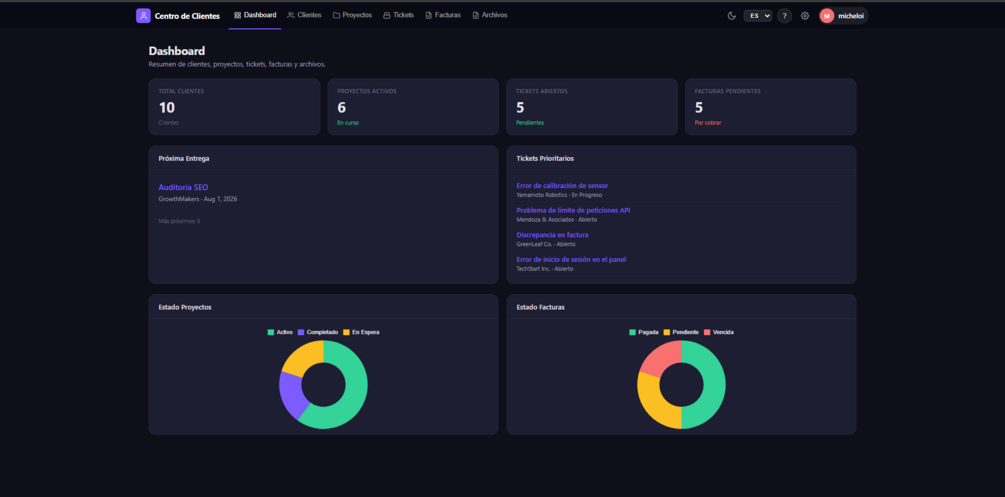1005x497 pixels.
Task: Open the Archivos tab
Action: (x=490, y=15)
